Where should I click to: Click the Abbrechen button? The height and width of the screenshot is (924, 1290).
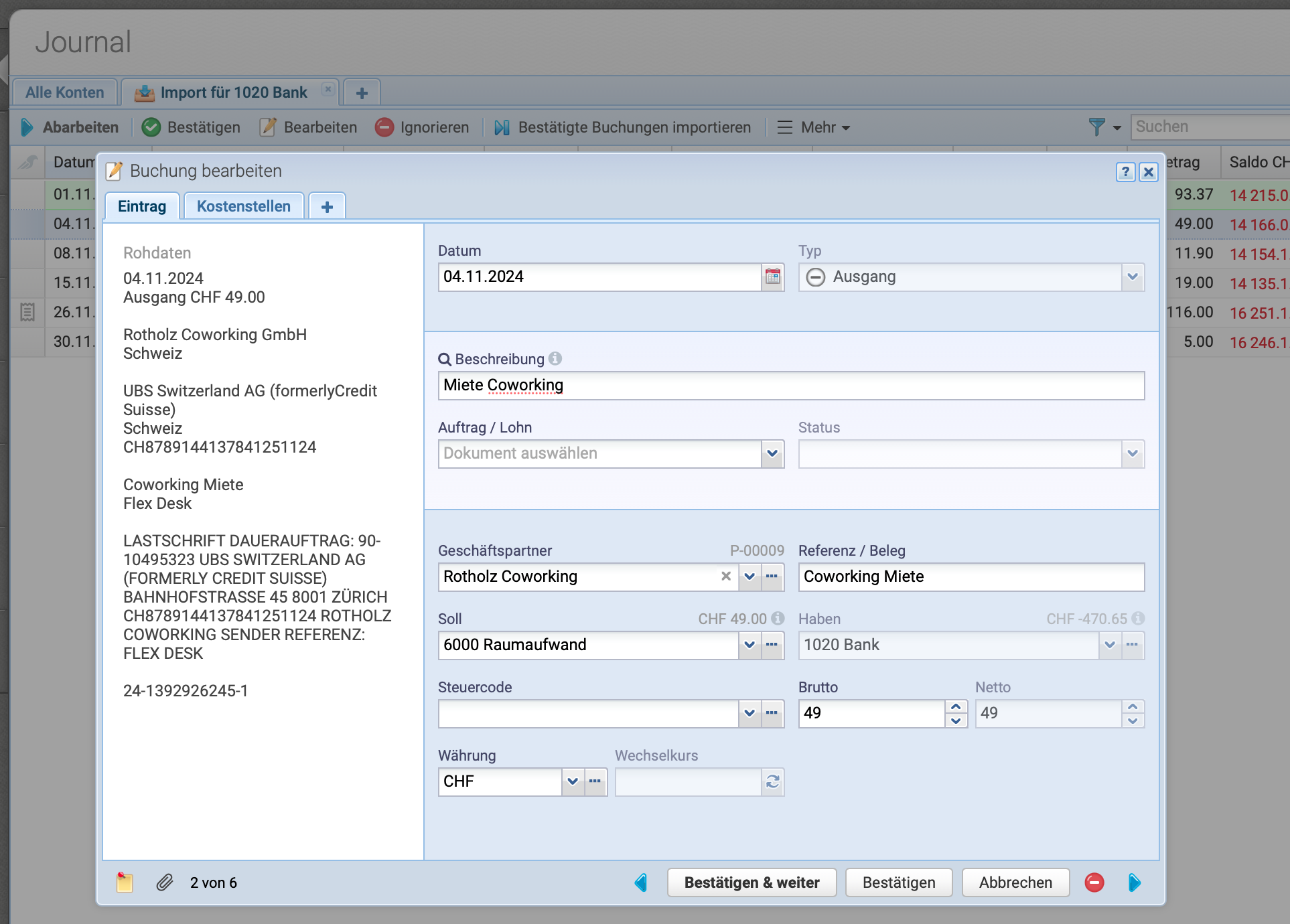tap(1015, 882)
